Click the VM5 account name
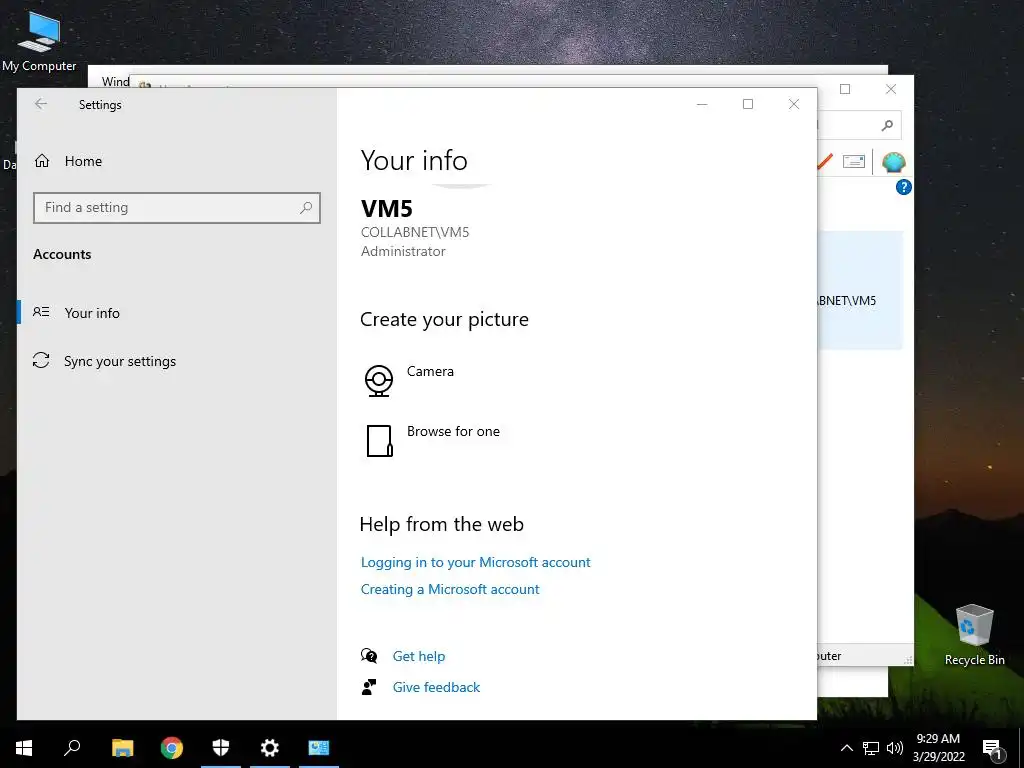The height and width of the screenshot is (768, 1024). tap(387, 209)
